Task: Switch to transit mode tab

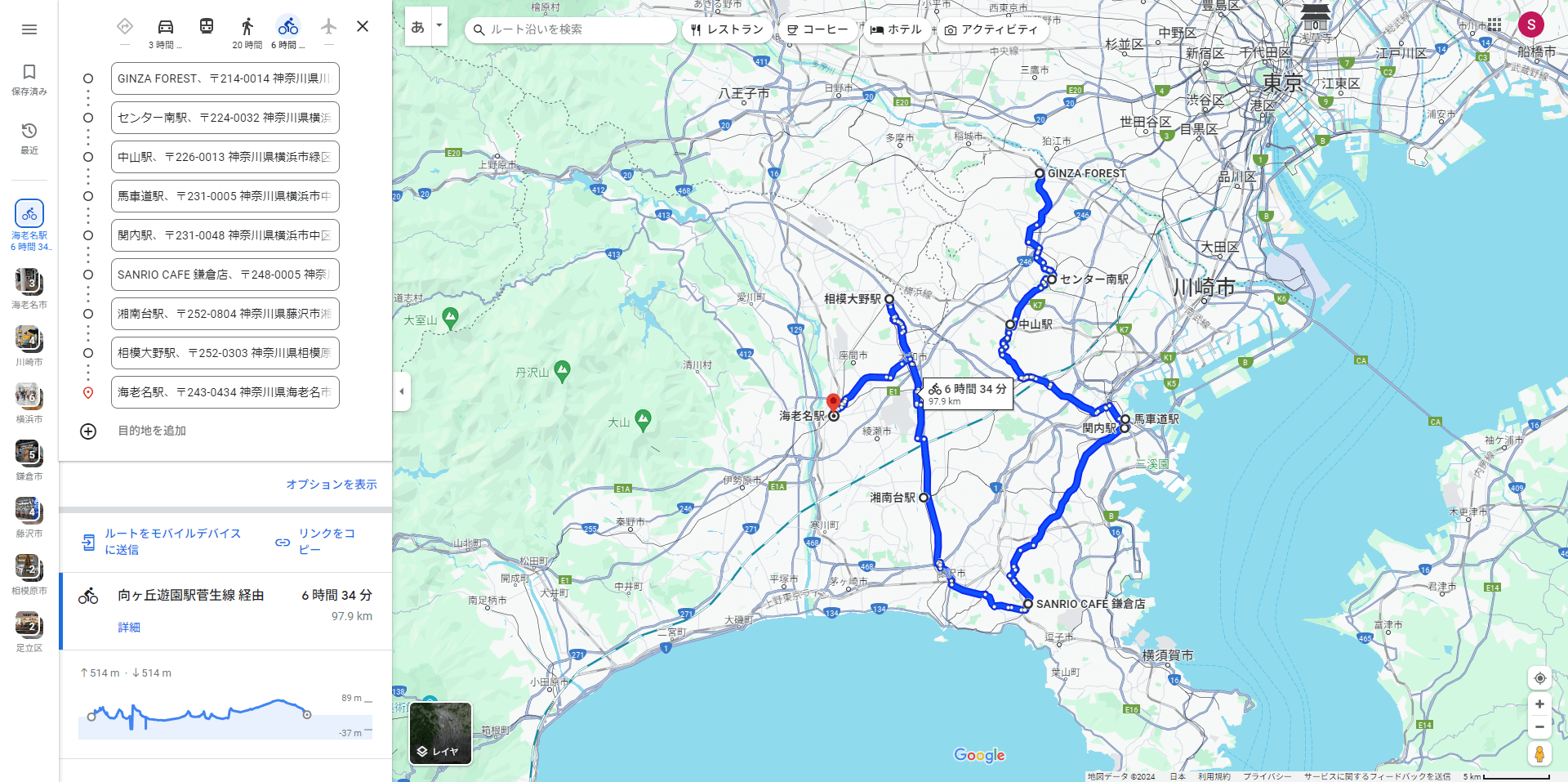Action: point(207,26)
